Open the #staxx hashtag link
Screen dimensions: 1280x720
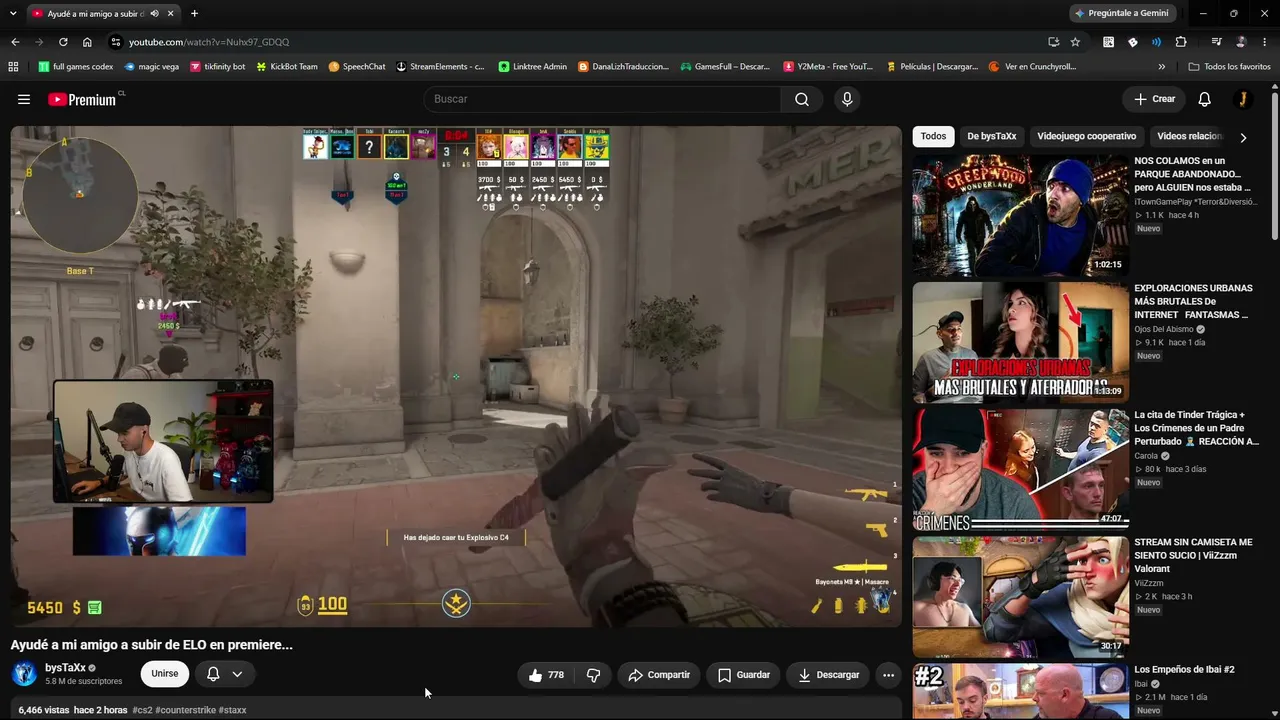(x=234, y=710)
